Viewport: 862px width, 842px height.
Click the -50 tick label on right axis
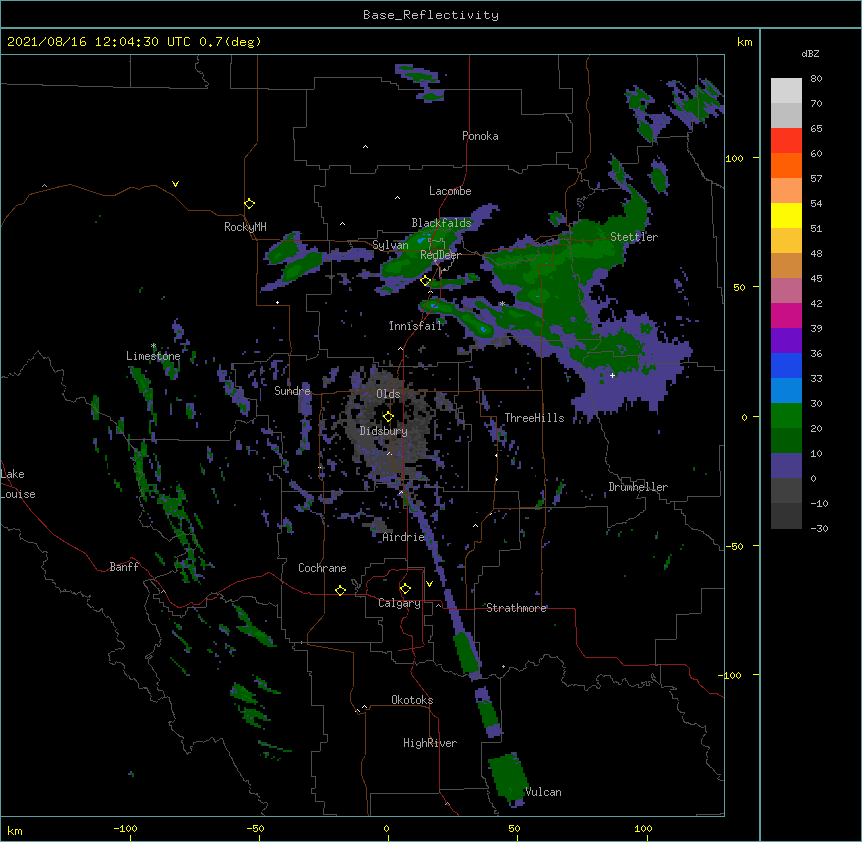(x=733, y=546)
